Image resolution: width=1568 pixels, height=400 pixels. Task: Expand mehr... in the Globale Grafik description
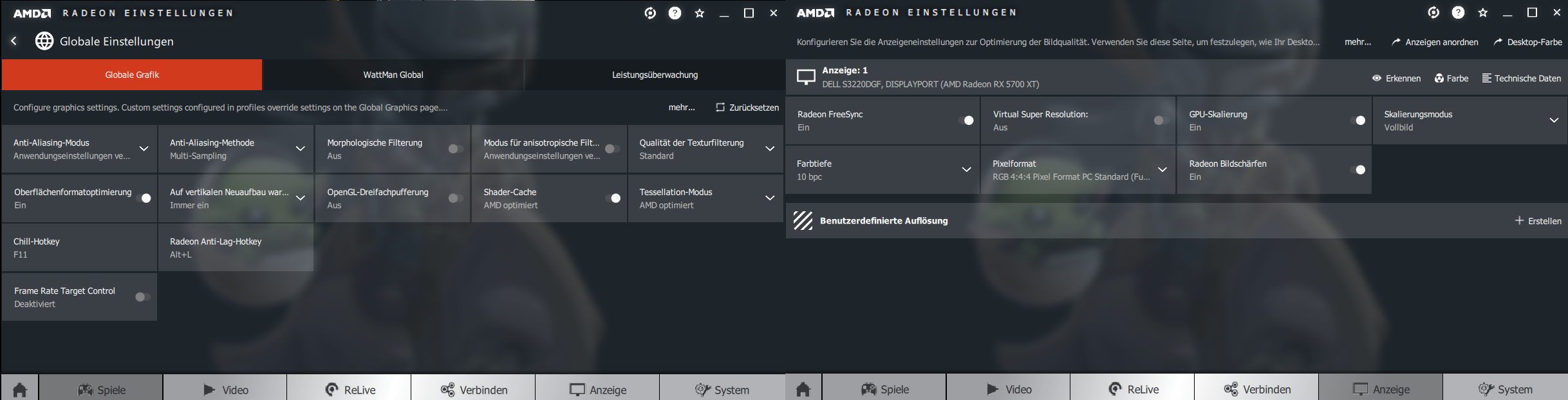click(x=682, y=108)
